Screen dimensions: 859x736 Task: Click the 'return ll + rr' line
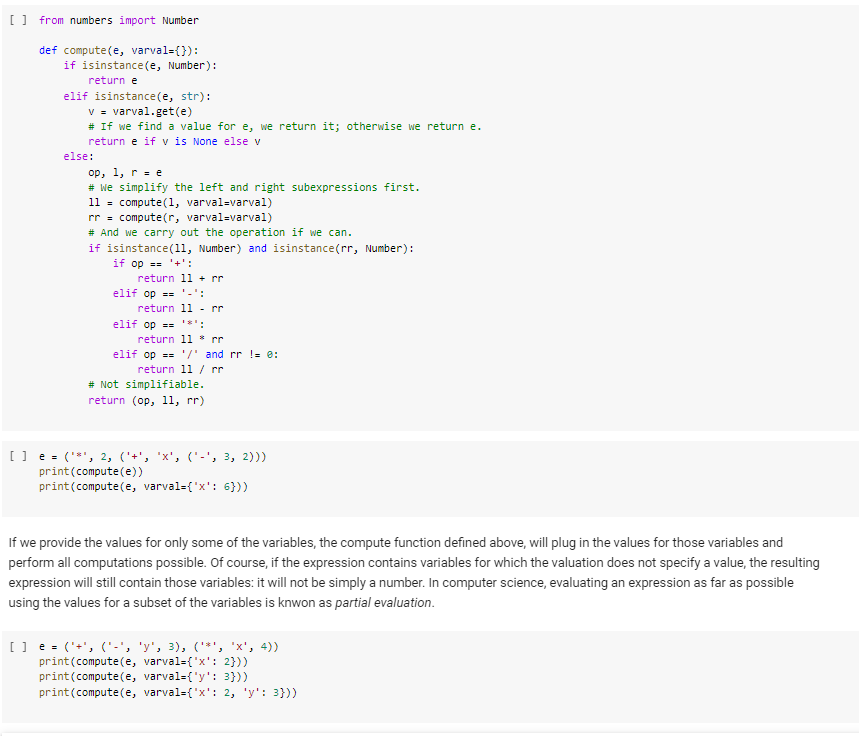(x=180, y=278)
